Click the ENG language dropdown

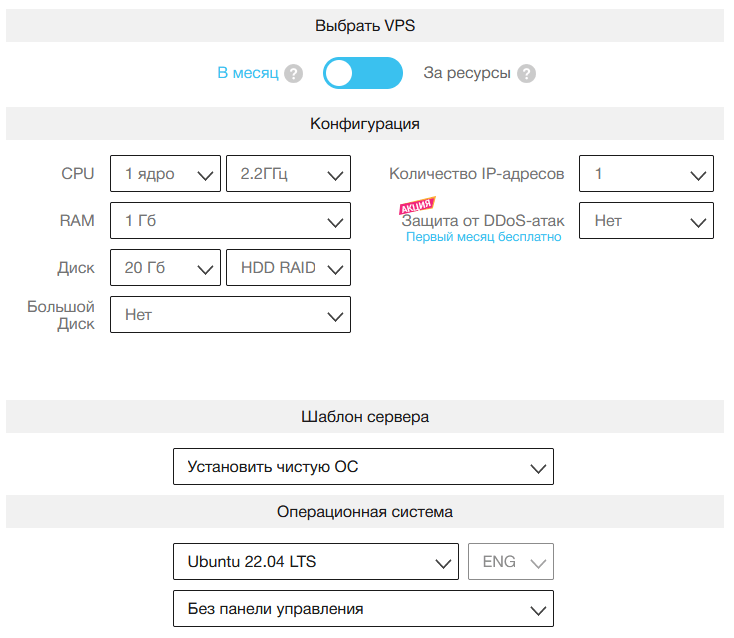[x=511, y=562]
